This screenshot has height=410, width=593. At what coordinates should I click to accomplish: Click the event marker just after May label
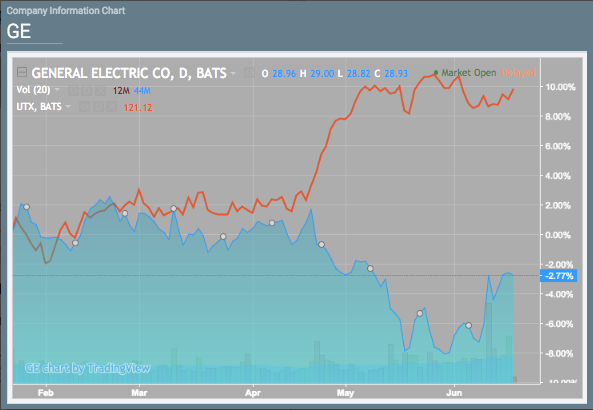371,269
